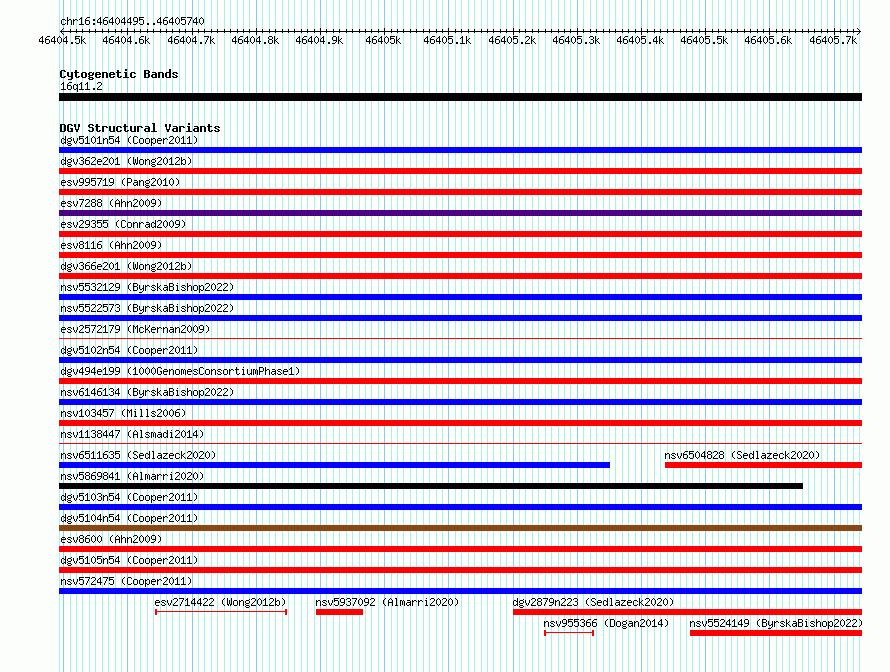
Task: Click the red bar under nsv5524149
Action: (x=776, y=633)
